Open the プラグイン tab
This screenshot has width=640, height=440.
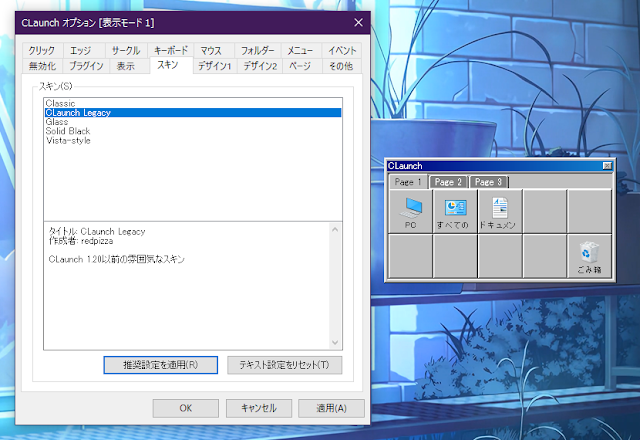(86, 66)
